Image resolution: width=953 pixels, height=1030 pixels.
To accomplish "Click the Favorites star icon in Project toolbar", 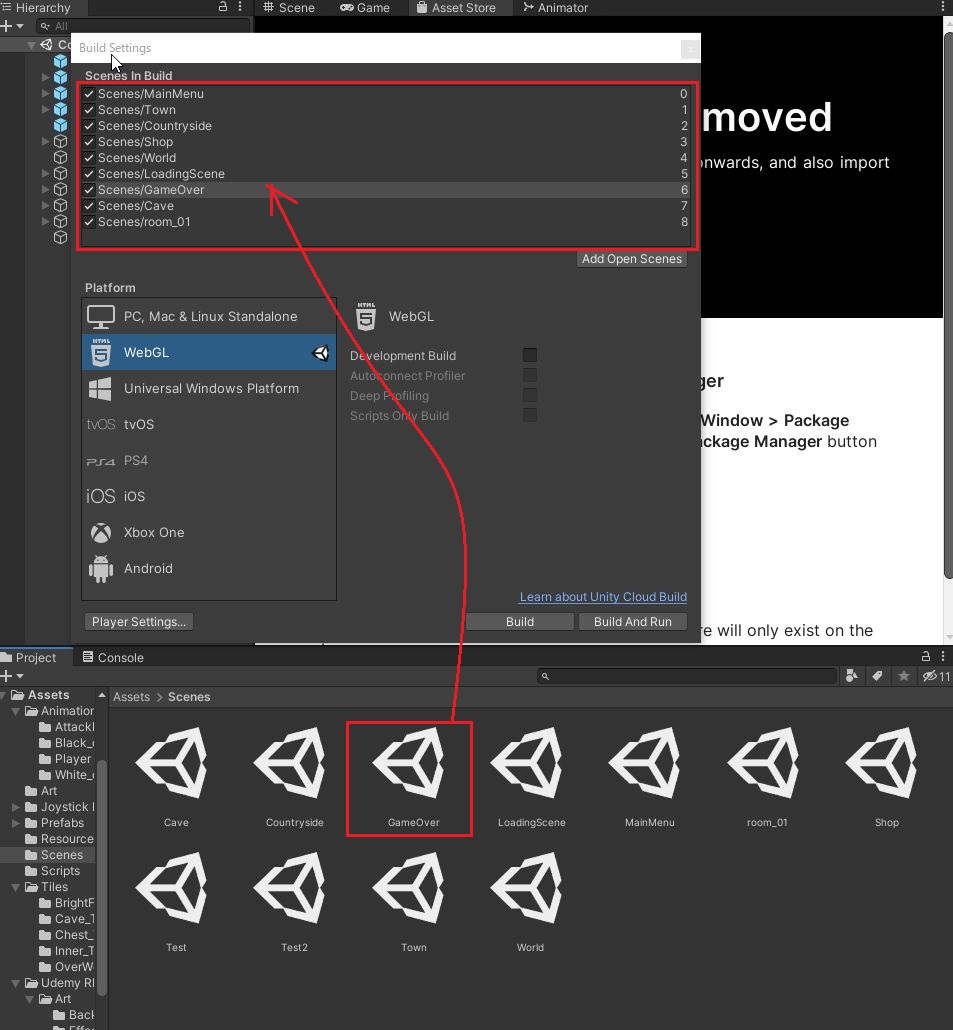I will tap(904, 676).
